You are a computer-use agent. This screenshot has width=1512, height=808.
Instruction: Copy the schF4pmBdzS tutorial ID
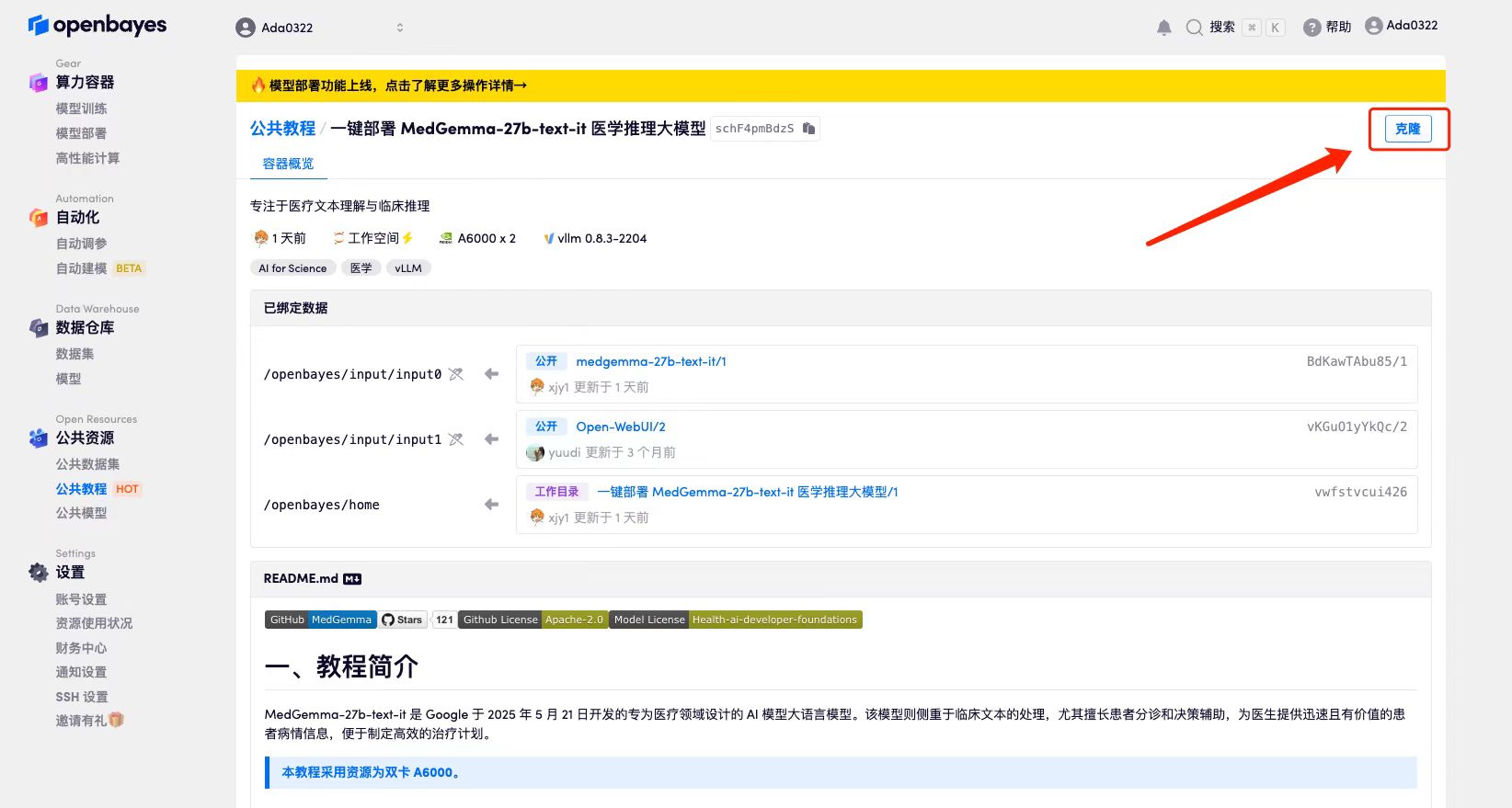click(x=808, y=129)
